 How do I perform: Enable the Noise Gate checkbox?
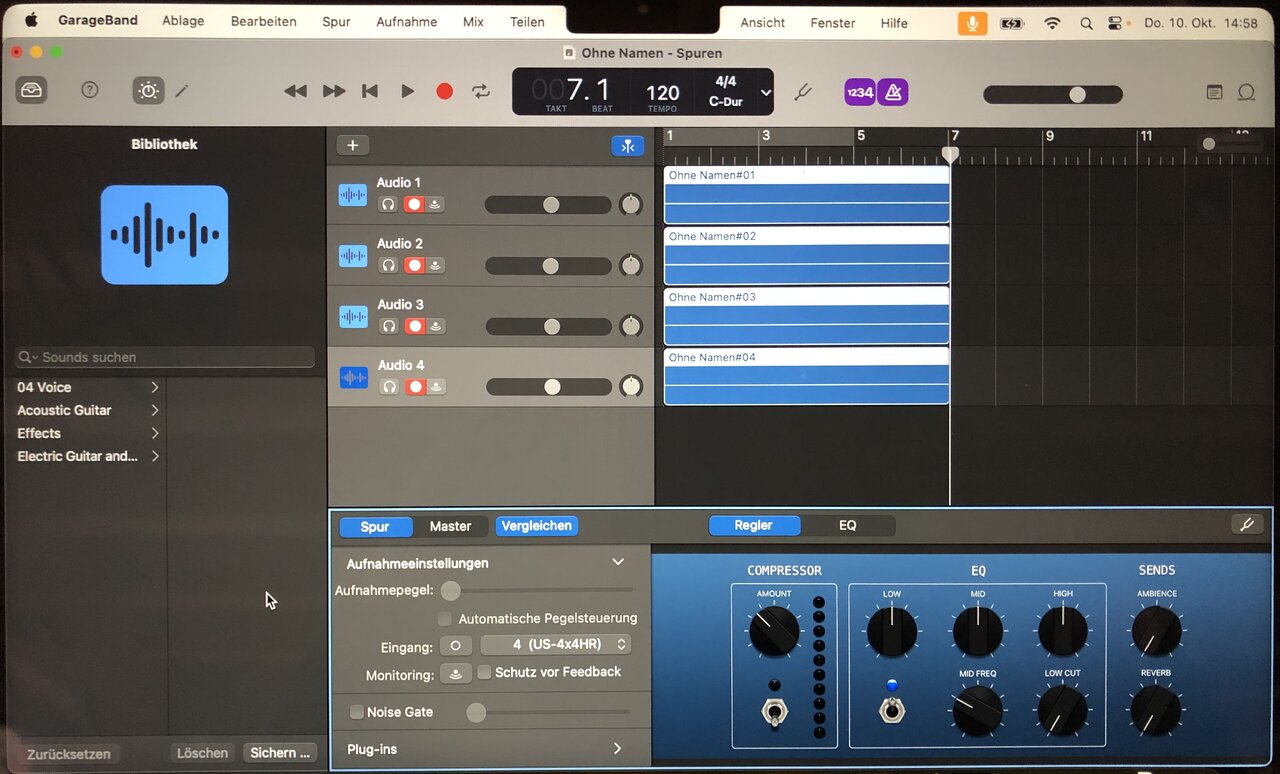pos(356,712)
